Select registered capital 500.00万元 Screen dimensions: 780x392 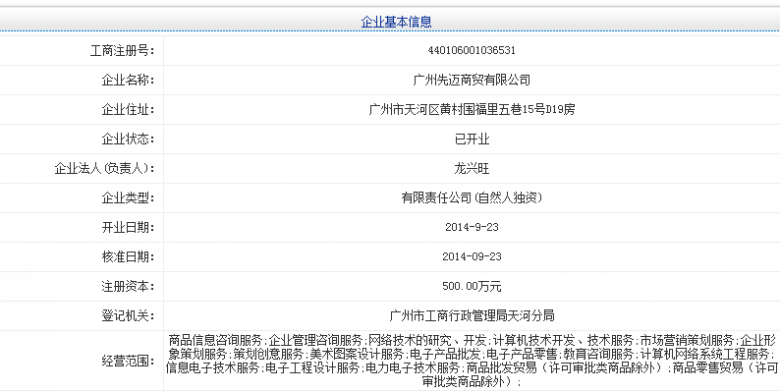click(472, 287)
